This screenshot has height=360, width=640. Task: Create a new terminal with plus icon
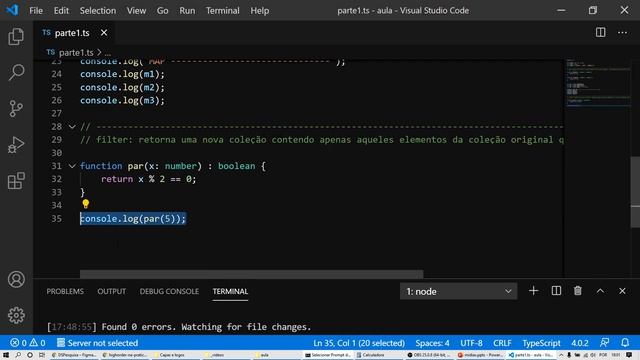[x=533, y=291]
